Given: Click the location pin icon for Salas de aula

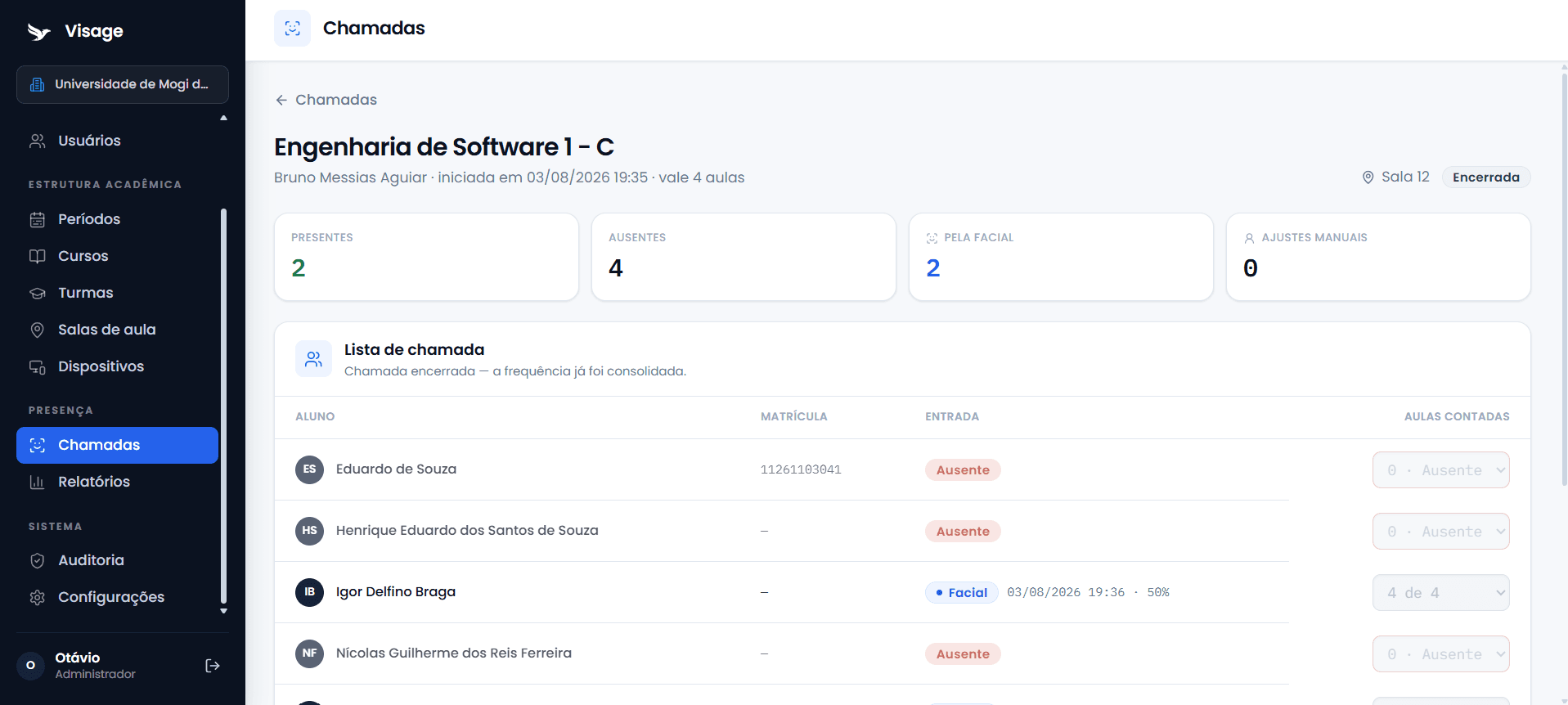Looking at the screenshot, I should click(x=38, y=330).
